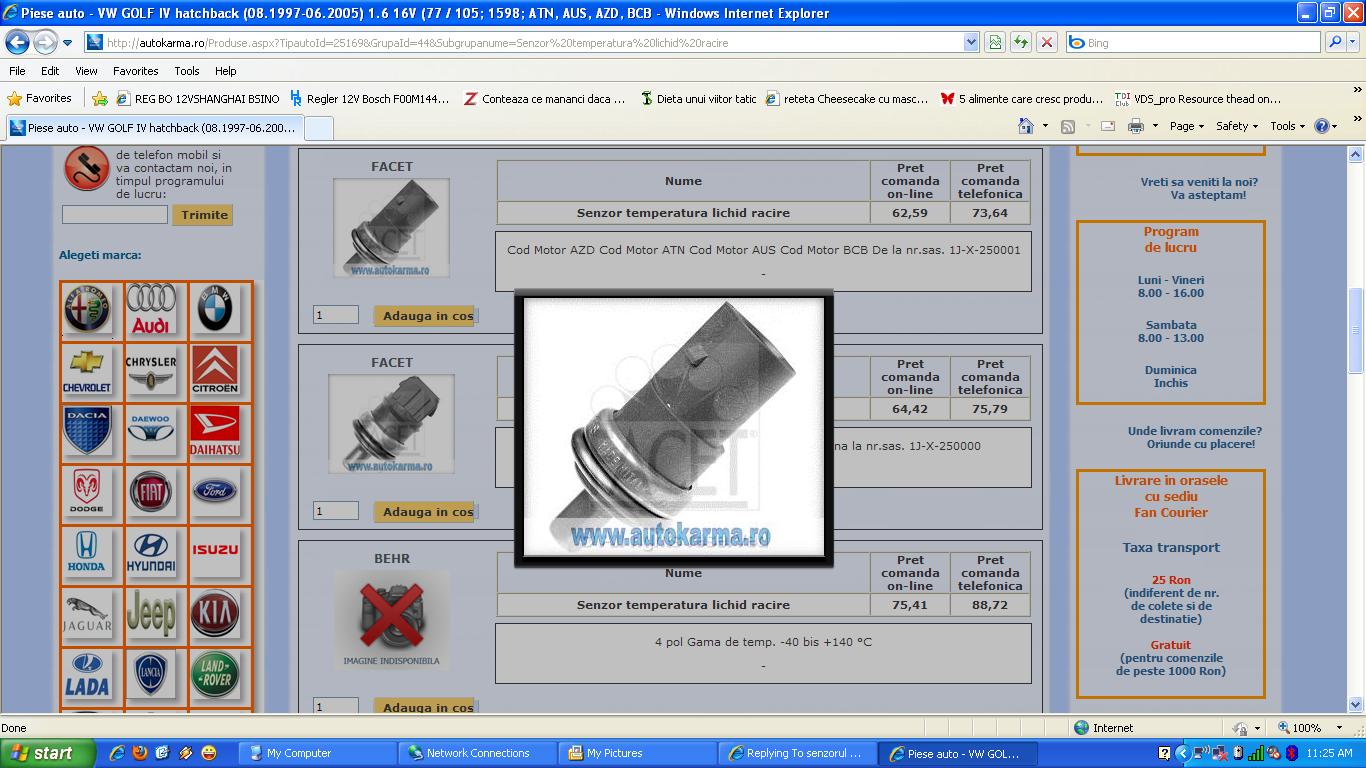
Task: Choose the Honda brand logo
Action: pos(87,553)
